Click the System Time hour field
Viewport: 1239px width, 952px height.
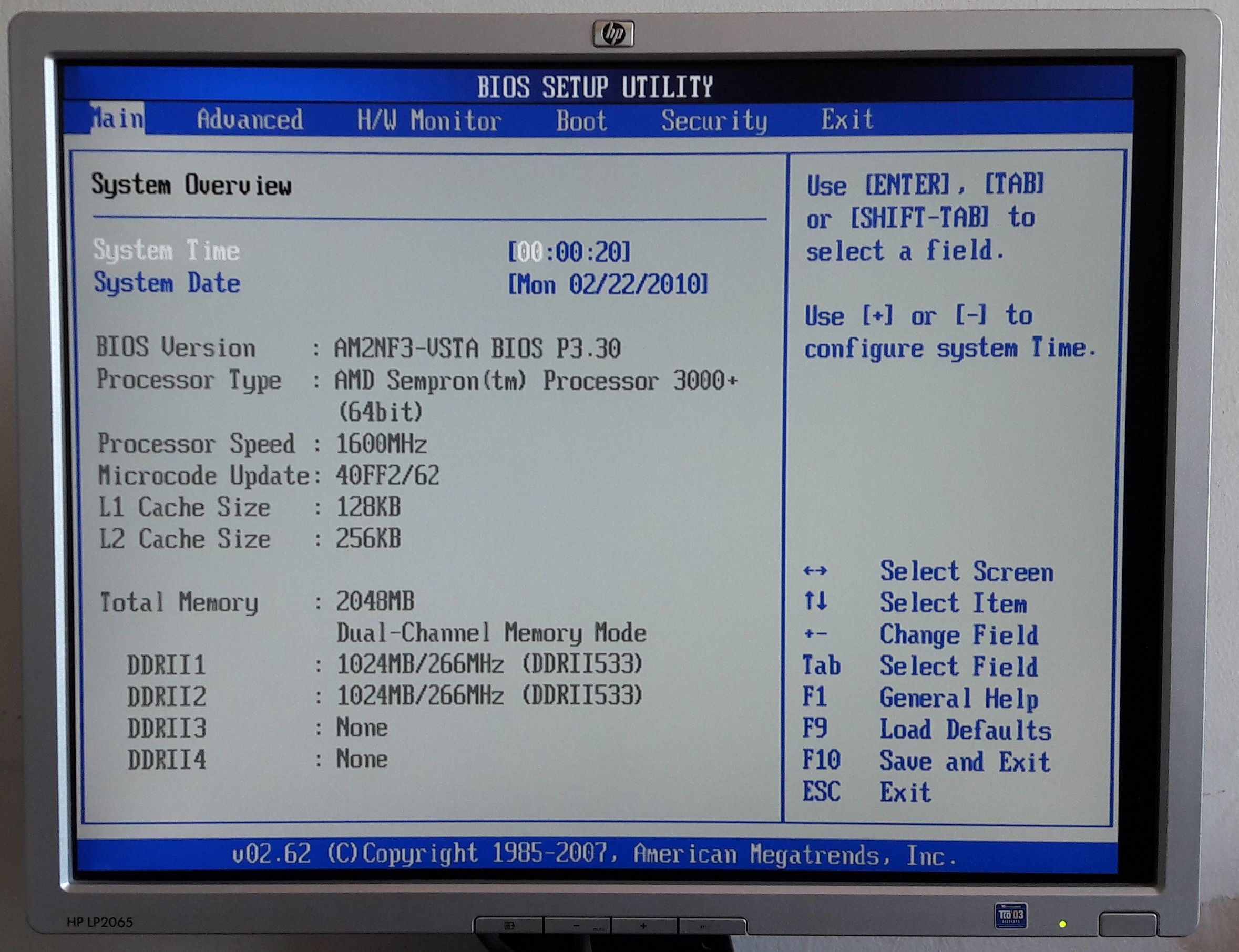[530, 252]
